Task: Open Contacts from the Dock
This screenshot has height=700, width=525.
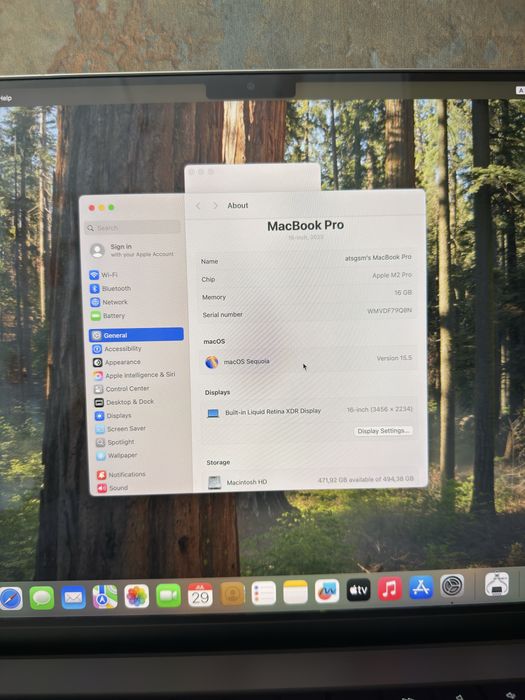Action: [232, 594]
